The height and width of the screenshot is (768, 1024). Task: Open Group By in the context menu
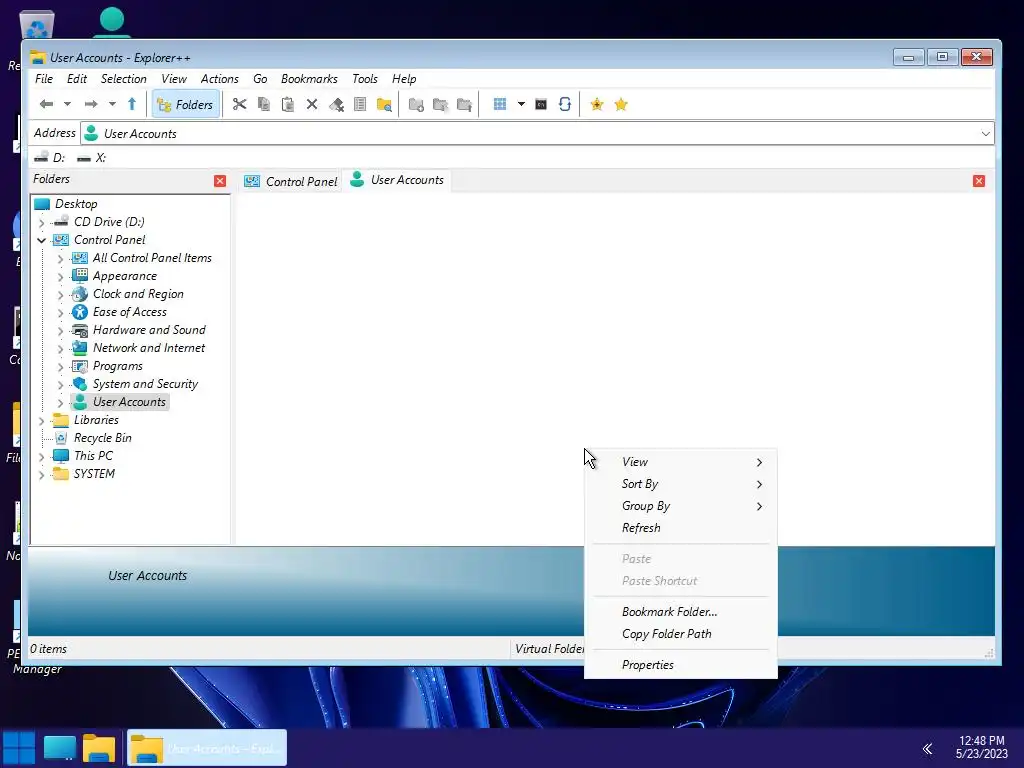pos(680,506)
